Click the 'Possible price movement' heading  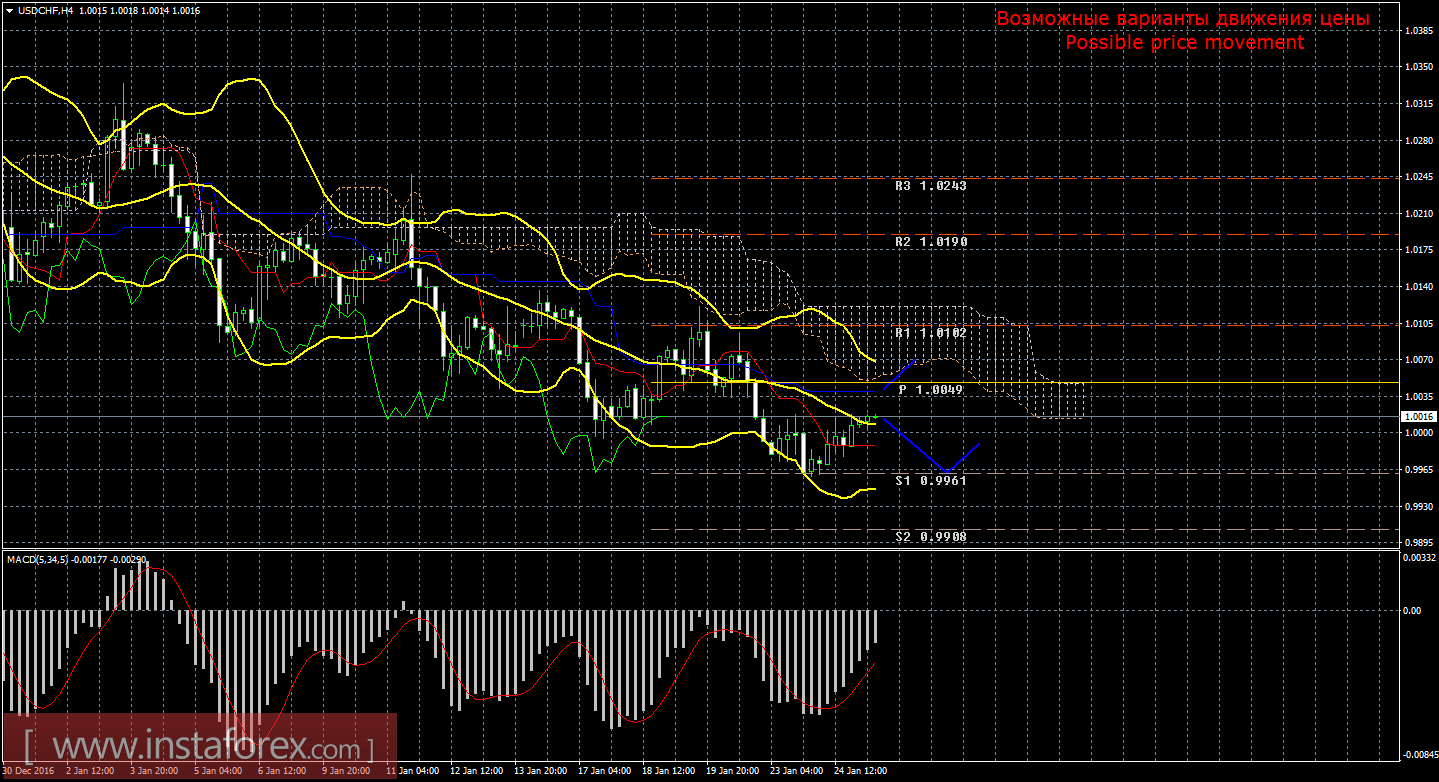[1184, 42]
